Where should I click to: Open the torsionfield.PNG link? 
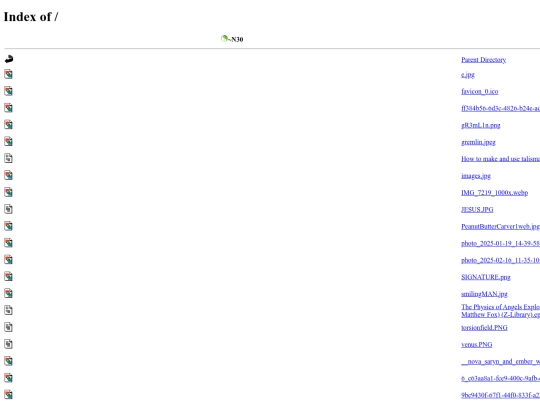484,328
